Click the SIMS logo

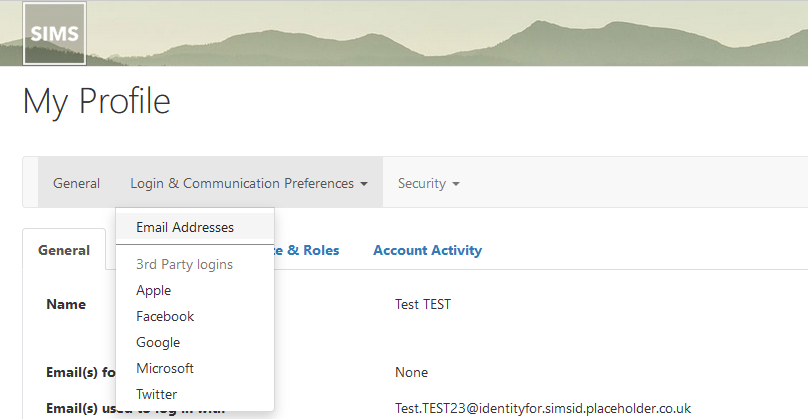55,33
